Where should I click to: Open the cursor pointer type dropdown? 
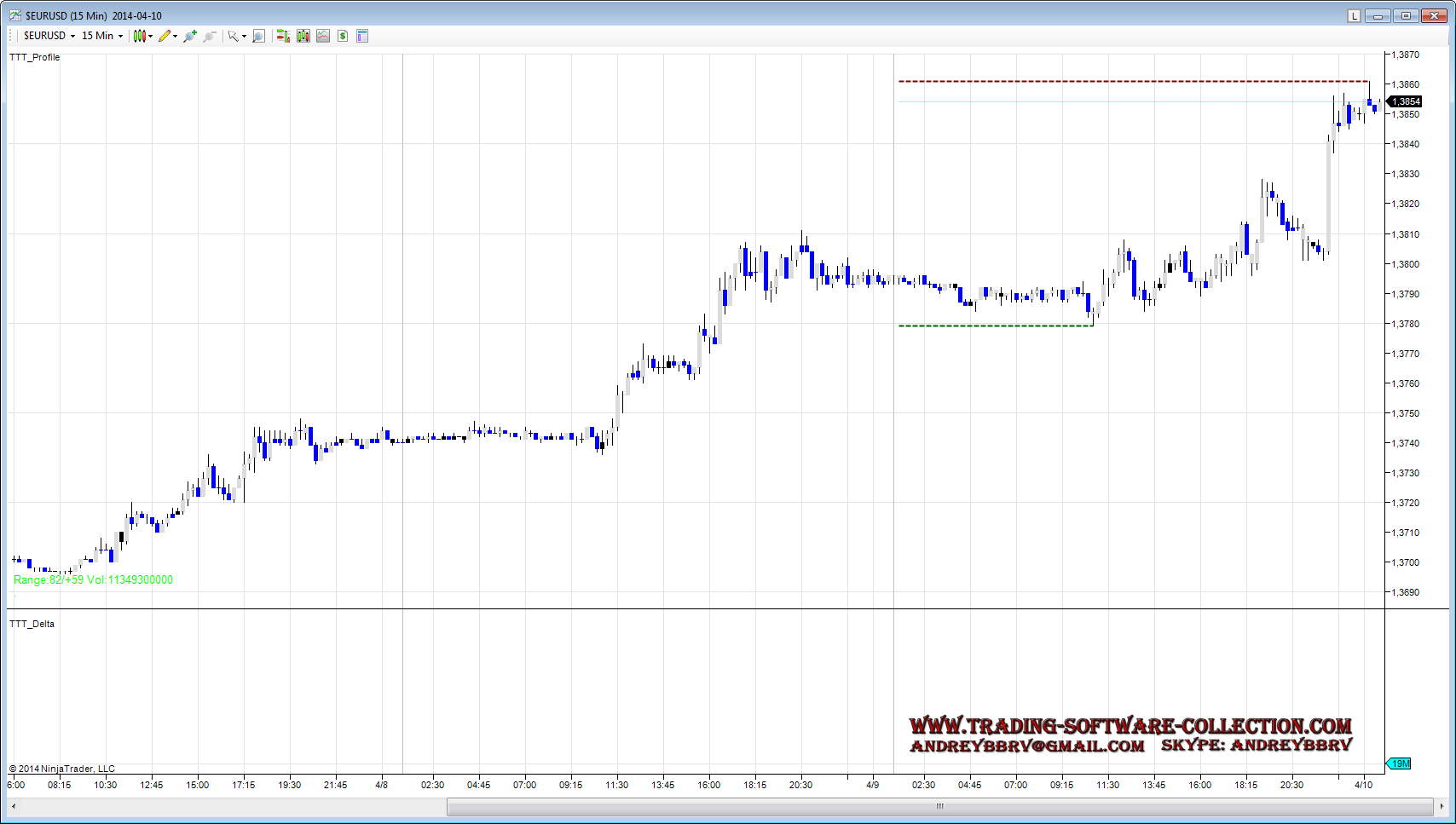236,36
